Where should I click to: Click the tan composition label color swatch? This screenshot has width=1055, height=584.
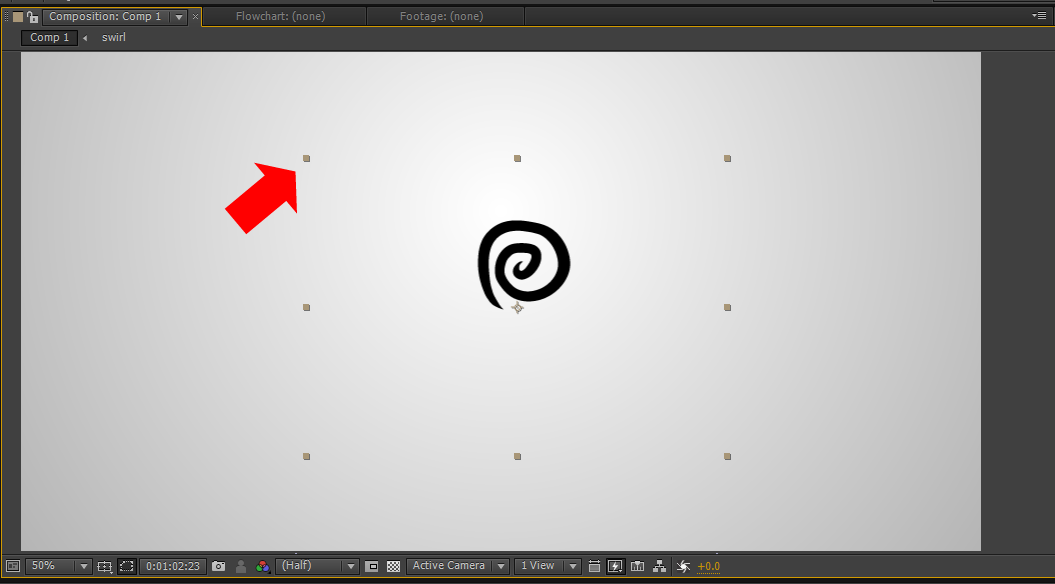[x=18, y=17]
